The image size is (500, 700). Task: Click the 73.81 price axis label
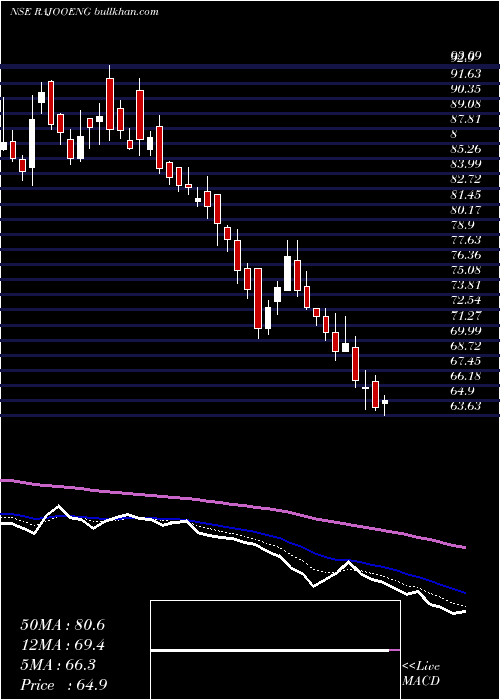pyautogui.click(x=465, y=285)
